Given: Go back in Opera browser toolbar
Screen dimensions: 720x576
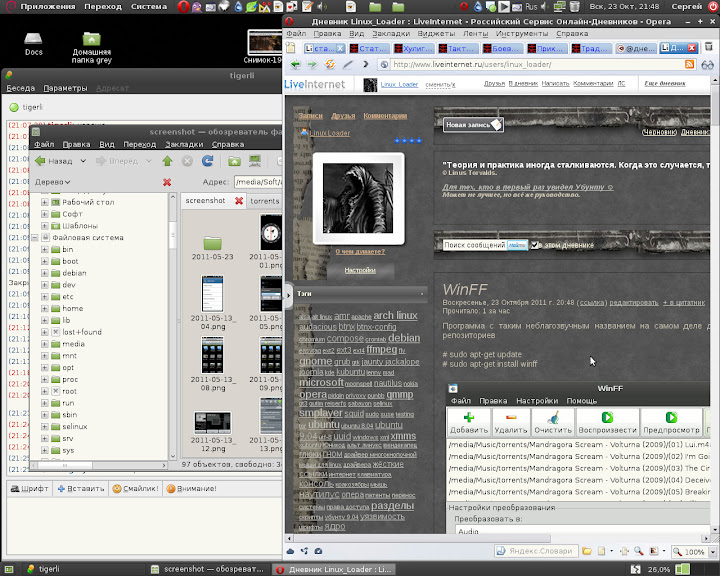Looking at the screenshot, I should tap(295, 65).
